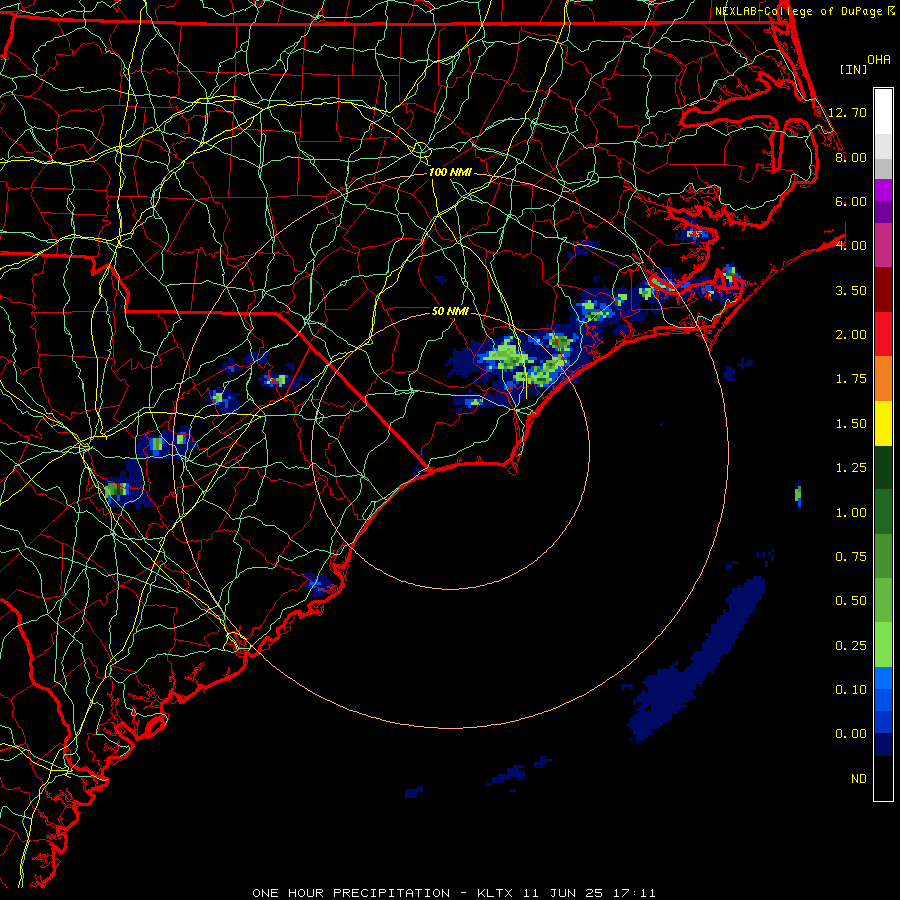Click the 0.10 legend value
The width and height of the screenshot is (900, 900).
pos(851,690)
